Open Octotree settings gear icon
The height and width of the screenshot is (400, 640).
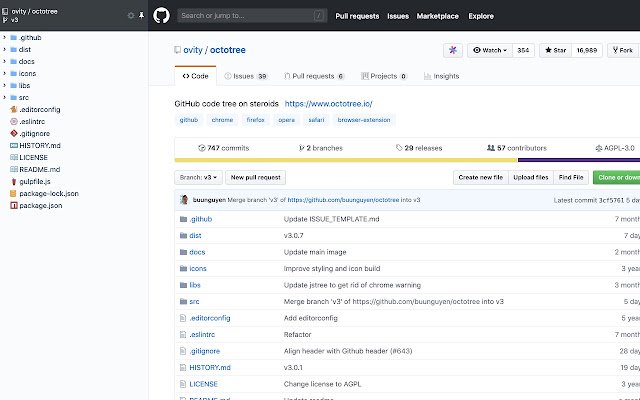click(x=131, y=16)
